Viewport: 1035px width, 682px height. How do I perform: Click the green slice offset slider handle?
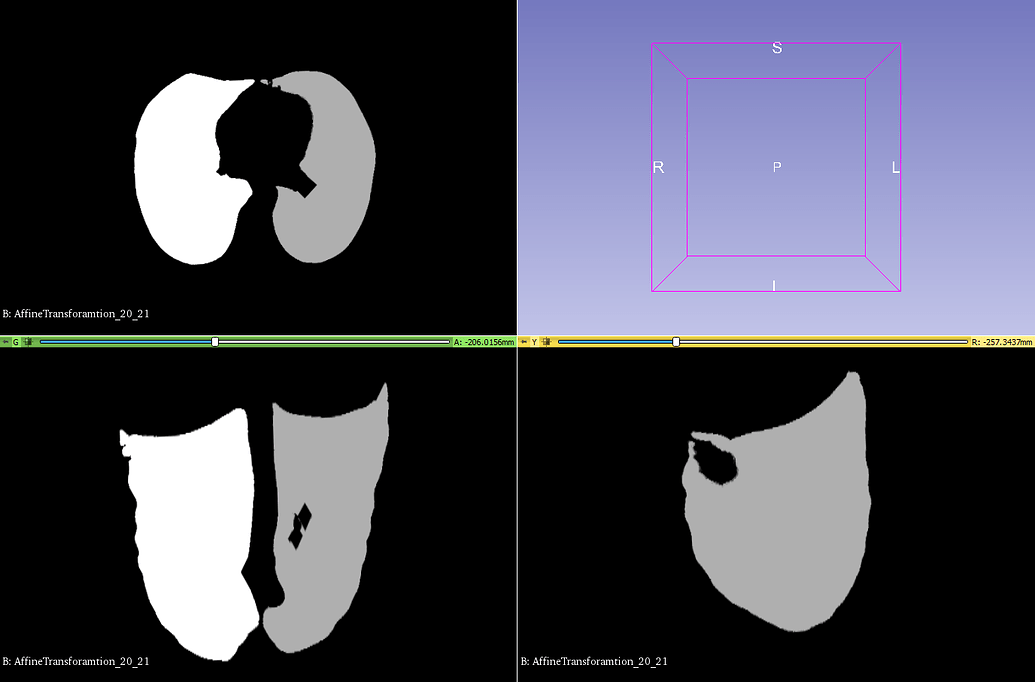tap(213, 341)
